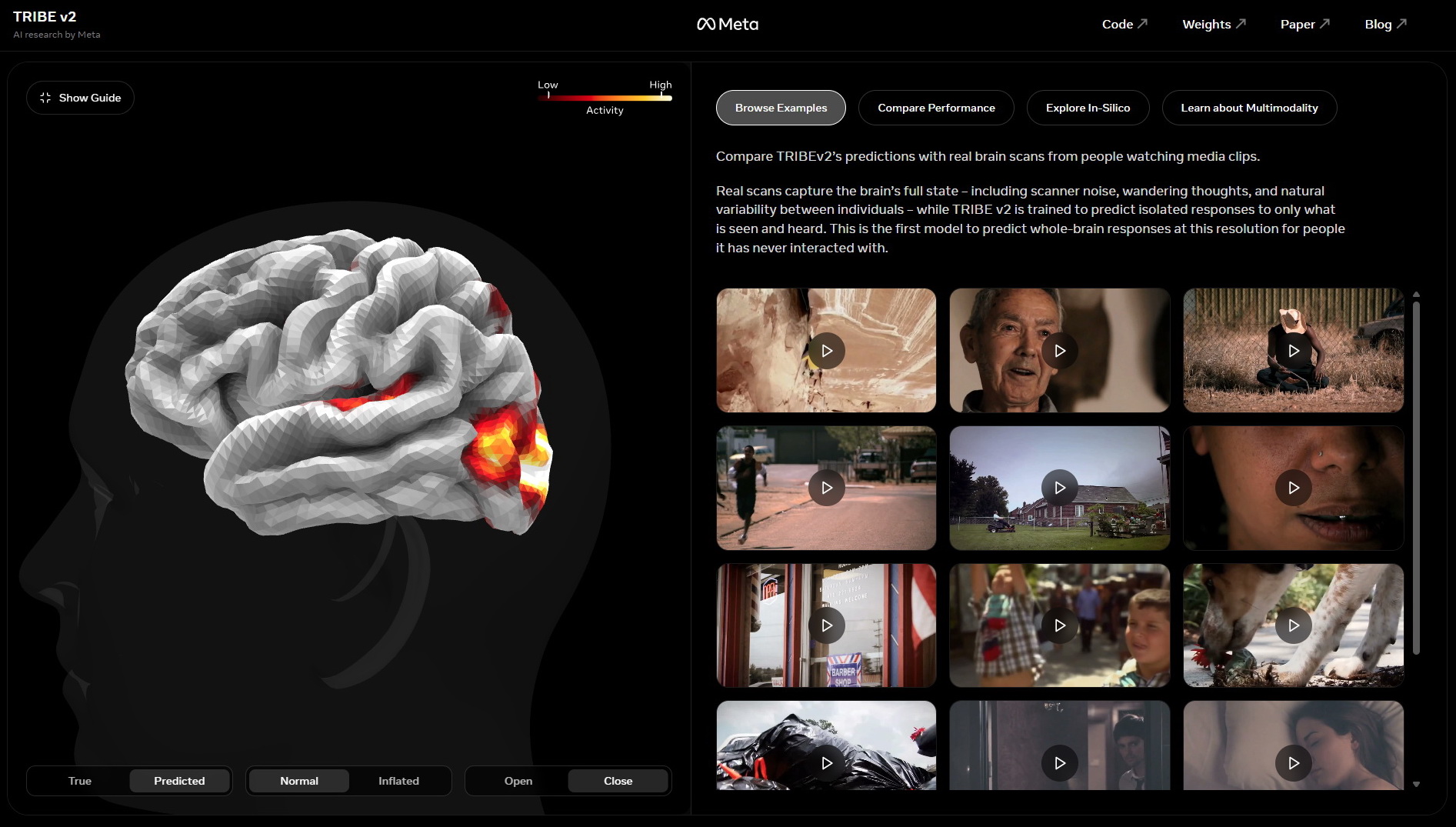Click the Show Guide sparkle icon
This screenshot has height=827, width=1456.
click(x=45, y=98)
